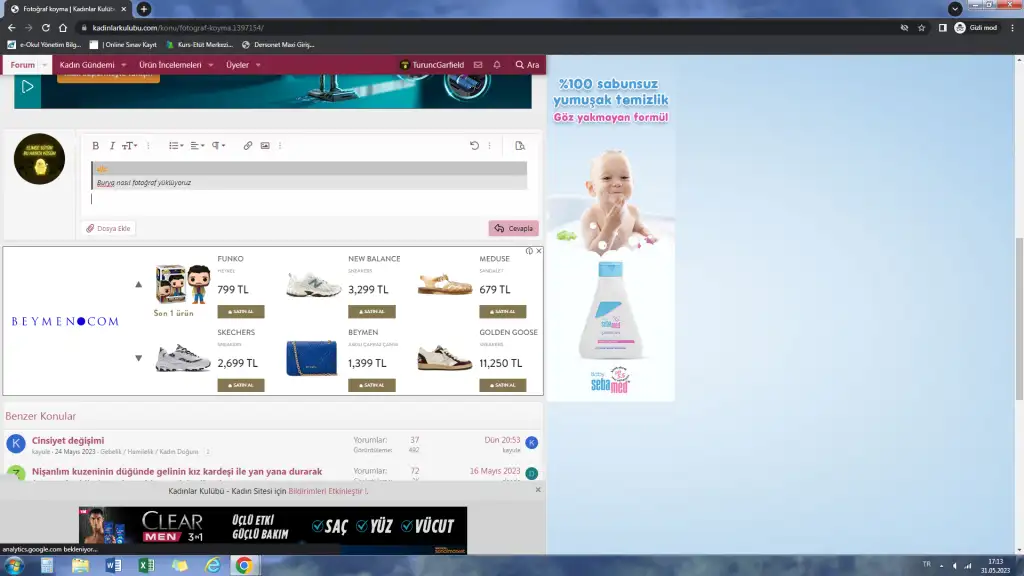Toggle italic formatting in the reply editor
Screen dimensions: 1024x576
click(112, 146)
